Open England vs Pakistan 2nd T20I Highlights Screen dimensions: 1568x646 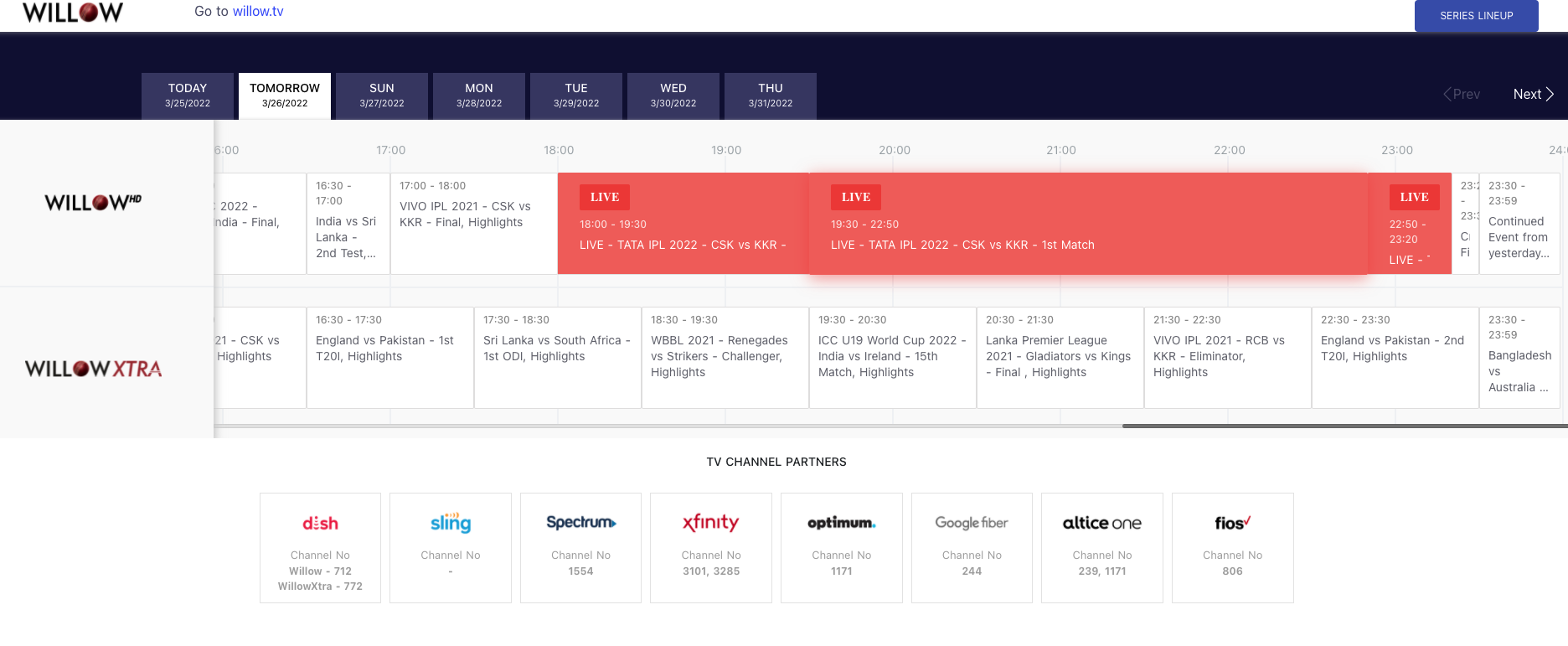click(x=1395, y=358)
